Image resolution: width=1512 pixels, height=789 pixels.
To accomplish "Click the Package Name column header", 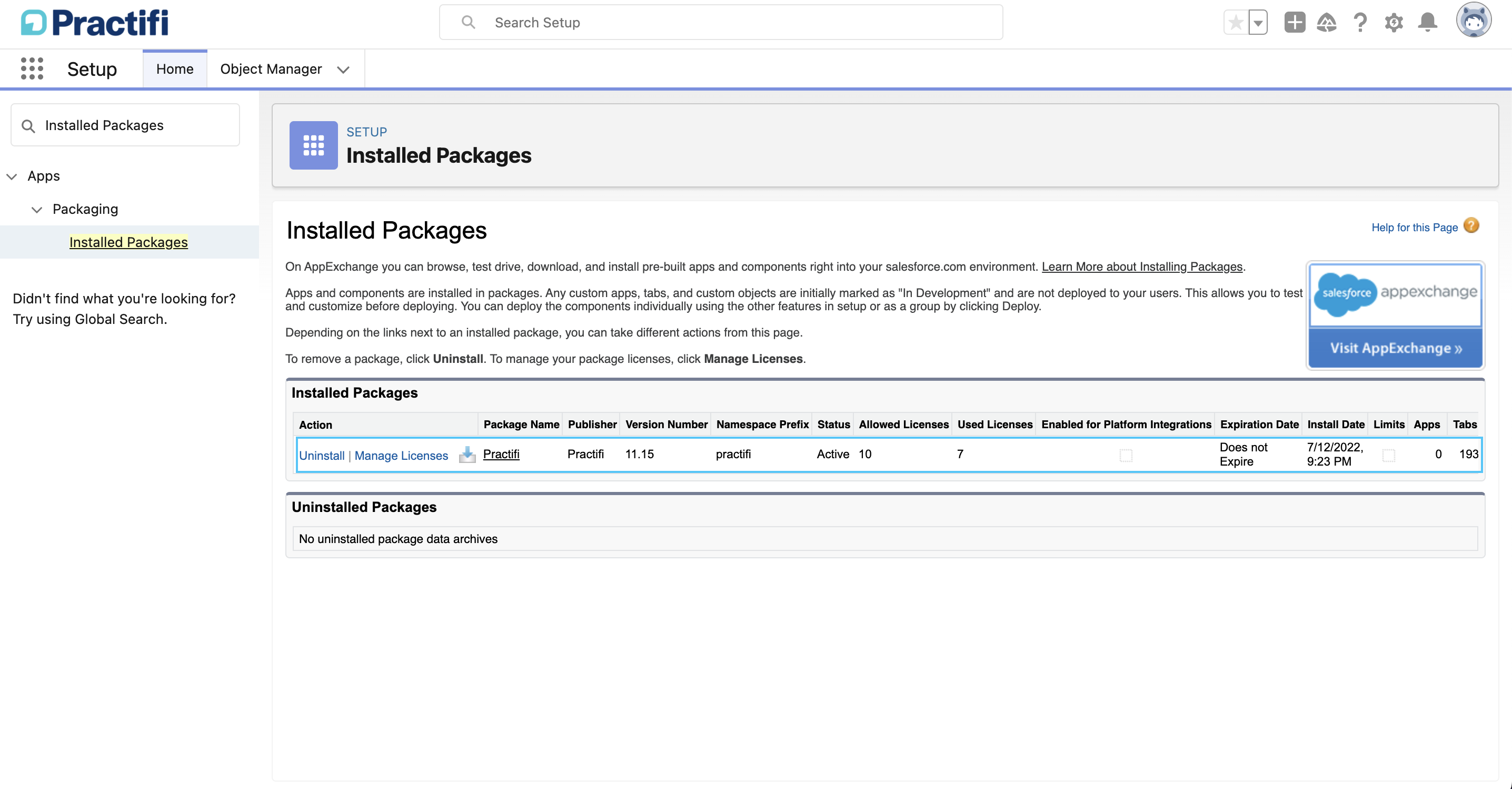I will pyautogui.click(x=521, y=425).
